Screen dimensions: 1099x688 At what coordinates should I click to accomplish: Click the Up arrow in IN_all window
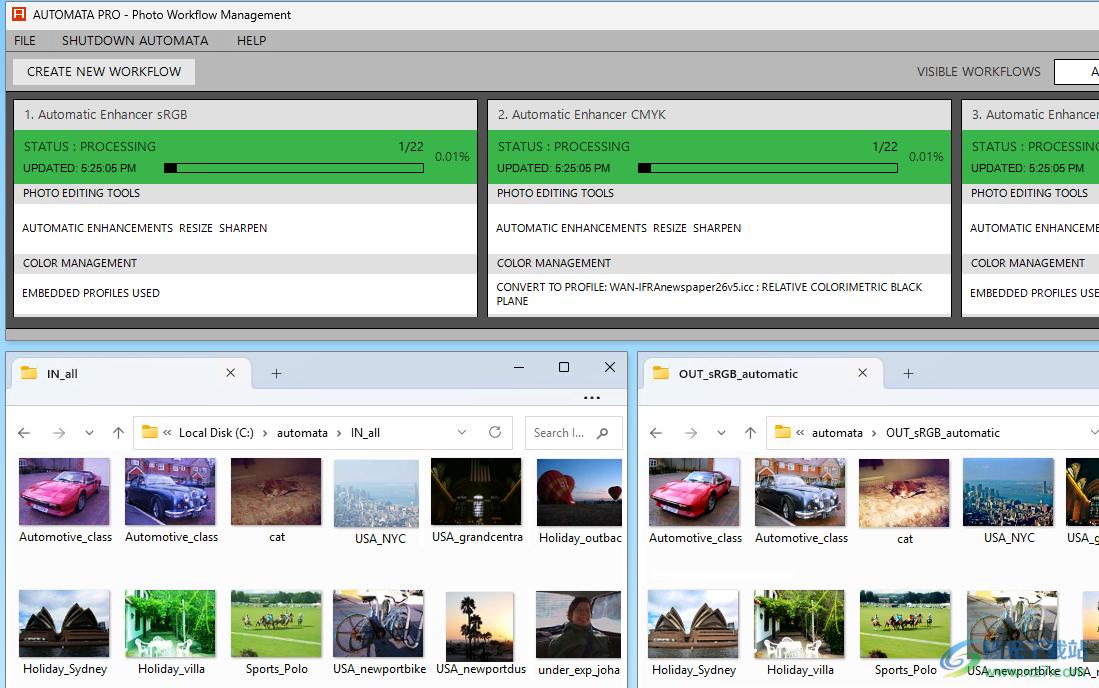118,433
